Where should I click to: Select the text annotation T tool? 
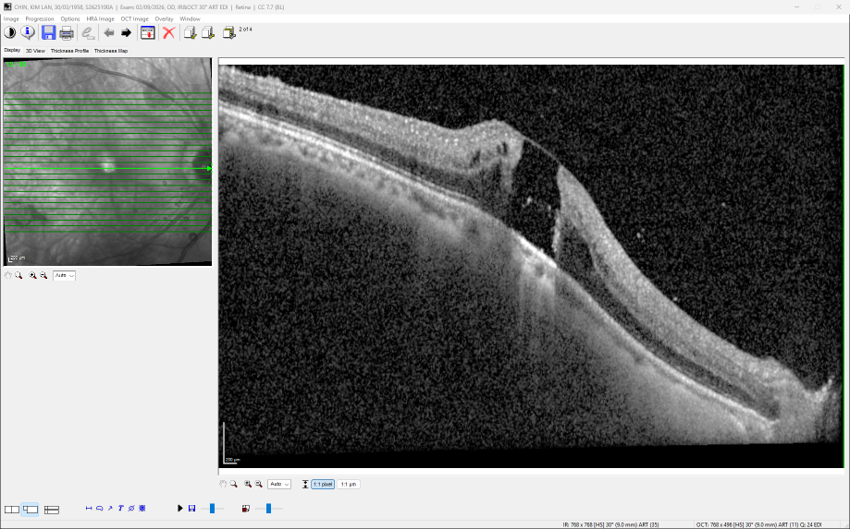click(120, 508)
